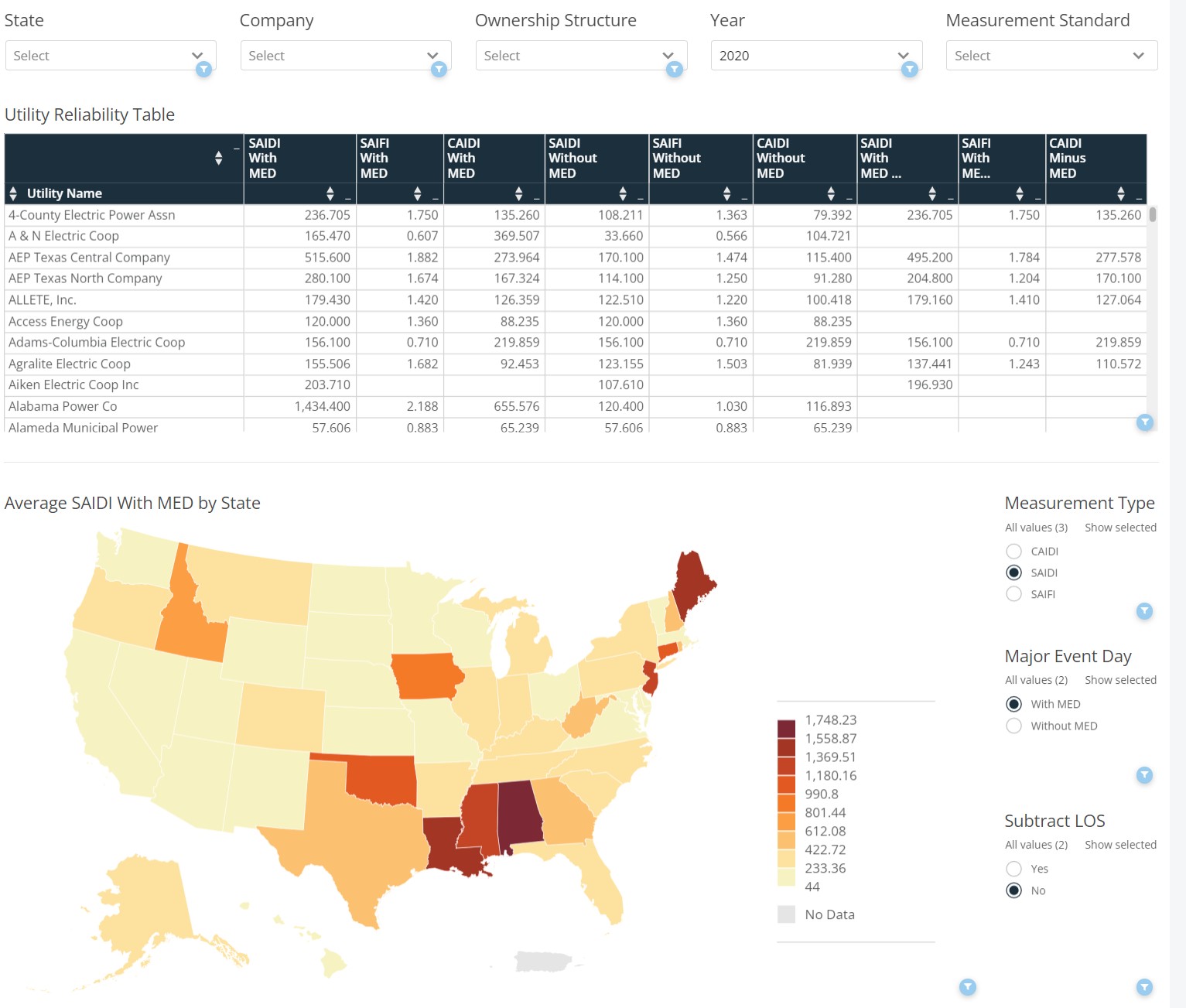Sort the SAIDI Without MED column
The image size is (1186, 1008).
623,193
